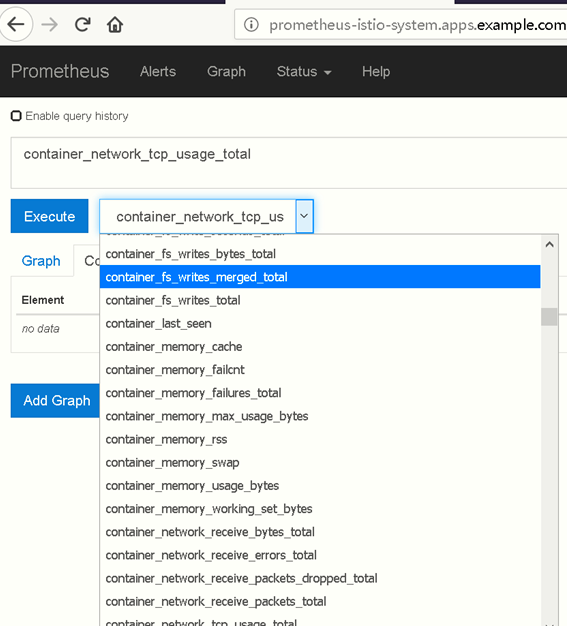The height and width of the screenshot is (626, 567).
Task: Click the dropdown list scrollbar thumb
Action: coord(549,317)
